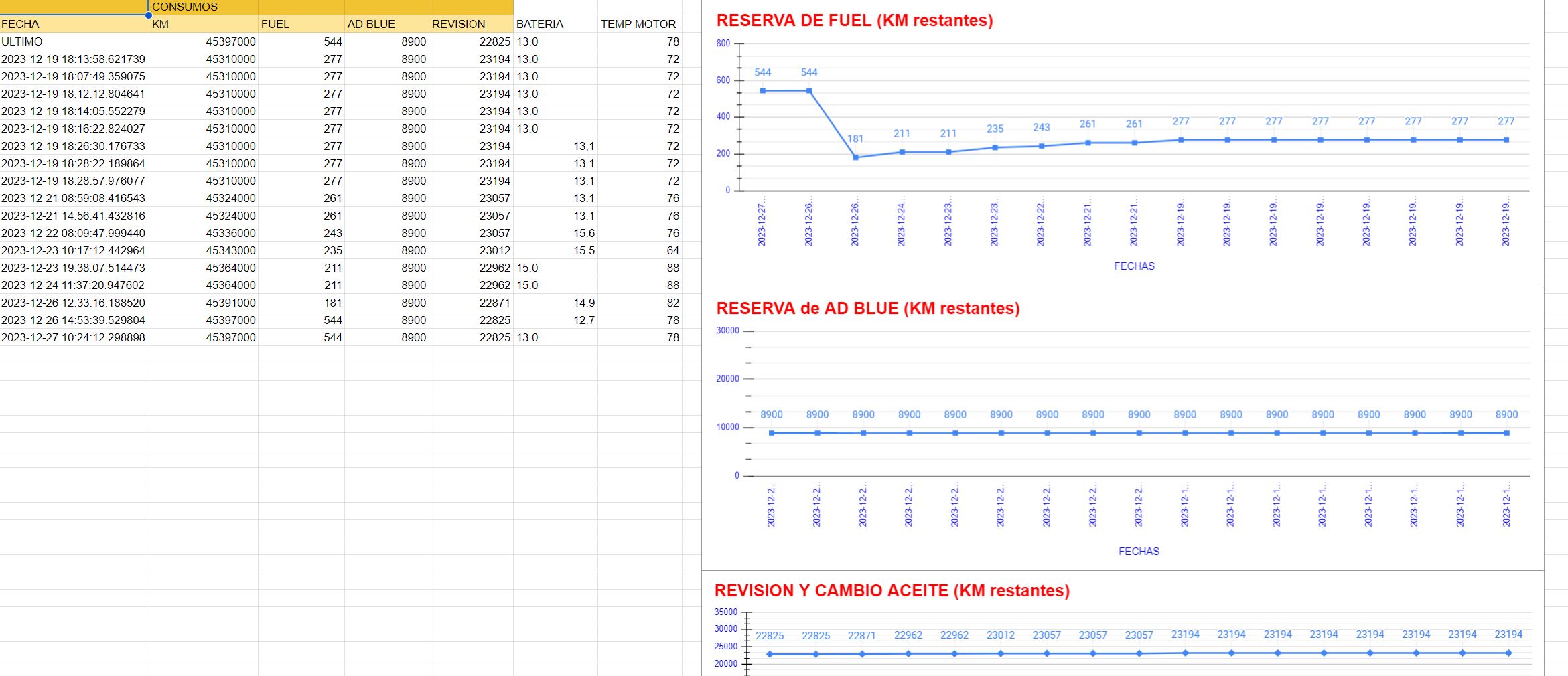Click the TEMP MOTOR column header

(638, 24)
